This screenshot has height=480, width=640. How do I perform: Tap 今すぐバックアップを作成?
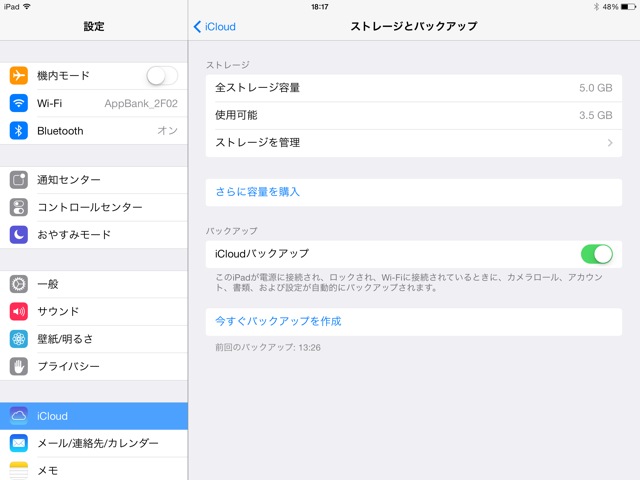point(278,321)
